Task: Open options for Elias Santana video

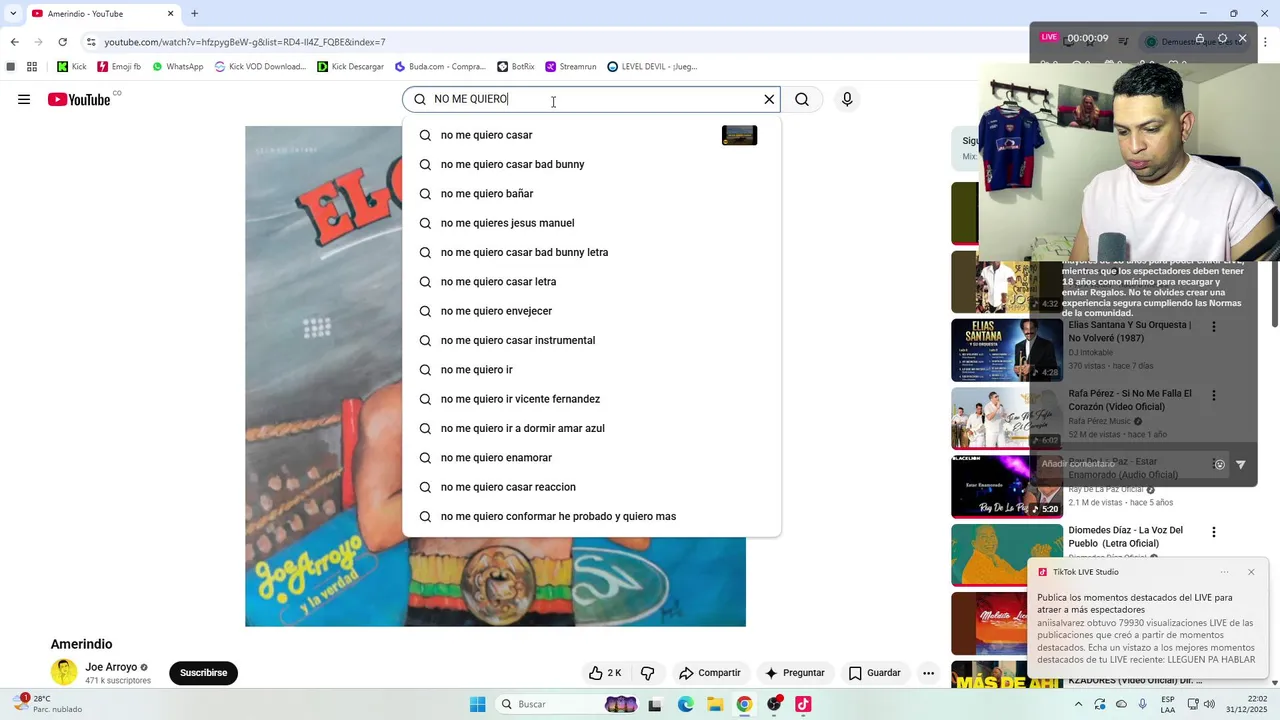Action: click(x=1214, y=327)
